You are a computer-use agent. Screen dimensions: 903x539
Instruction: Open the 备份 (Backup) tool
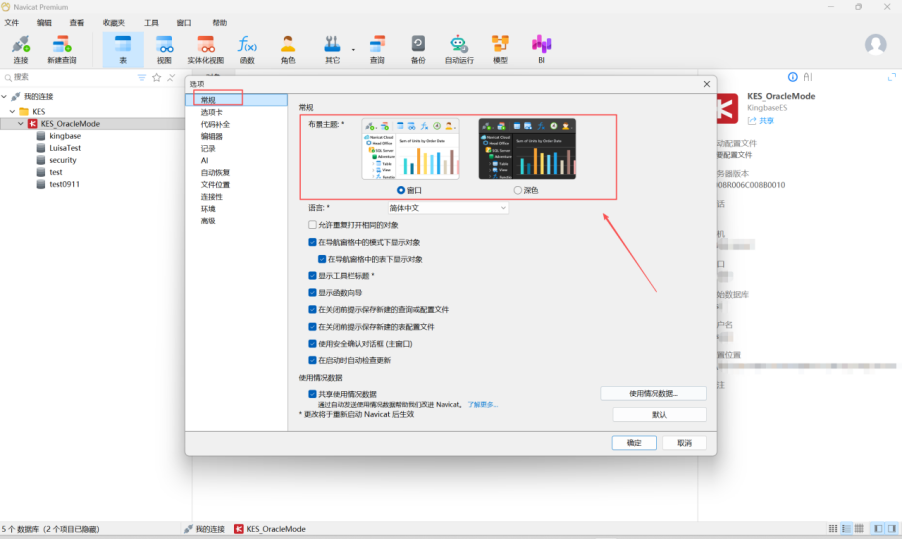(418, 46)
